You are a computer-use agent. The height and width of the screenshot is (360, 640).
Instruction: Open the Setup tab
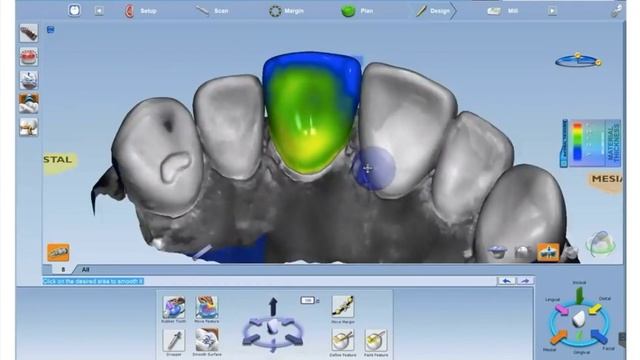coord(140,11)
